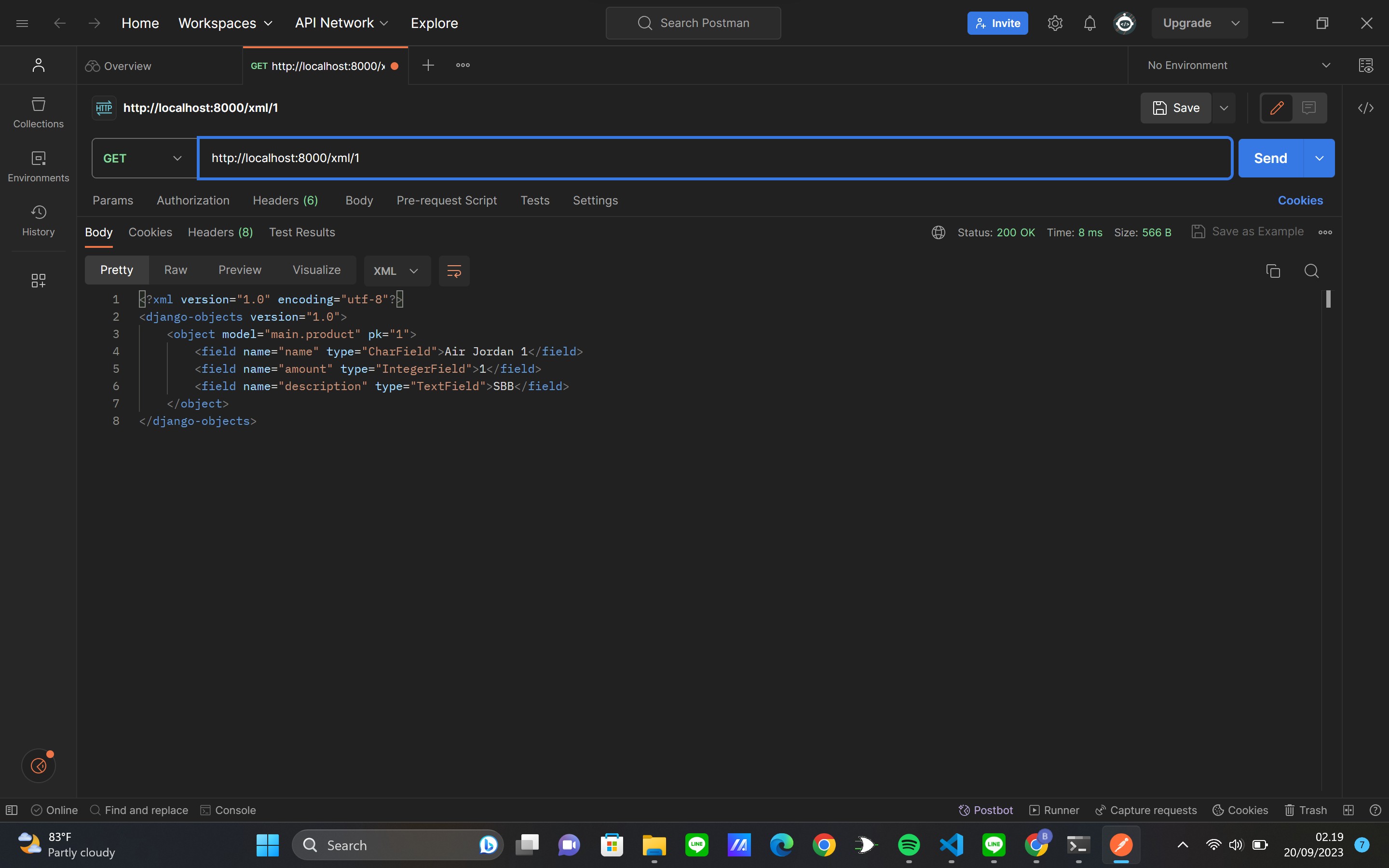Open the code snippet panel
This screenshot has width=1389, height=868.
1366,108
